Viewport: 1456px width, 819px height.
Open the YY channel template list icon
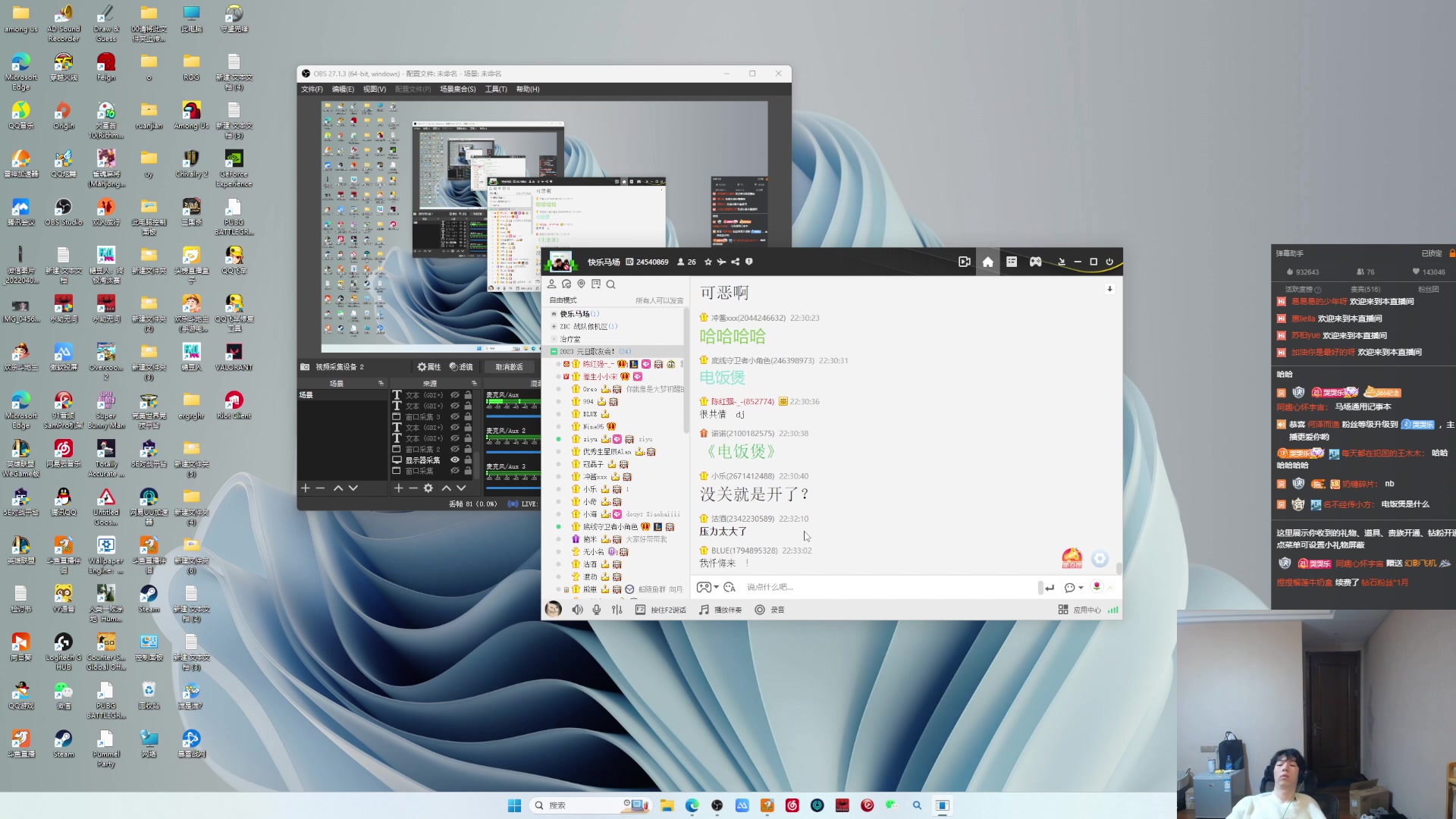point(1012,262)
